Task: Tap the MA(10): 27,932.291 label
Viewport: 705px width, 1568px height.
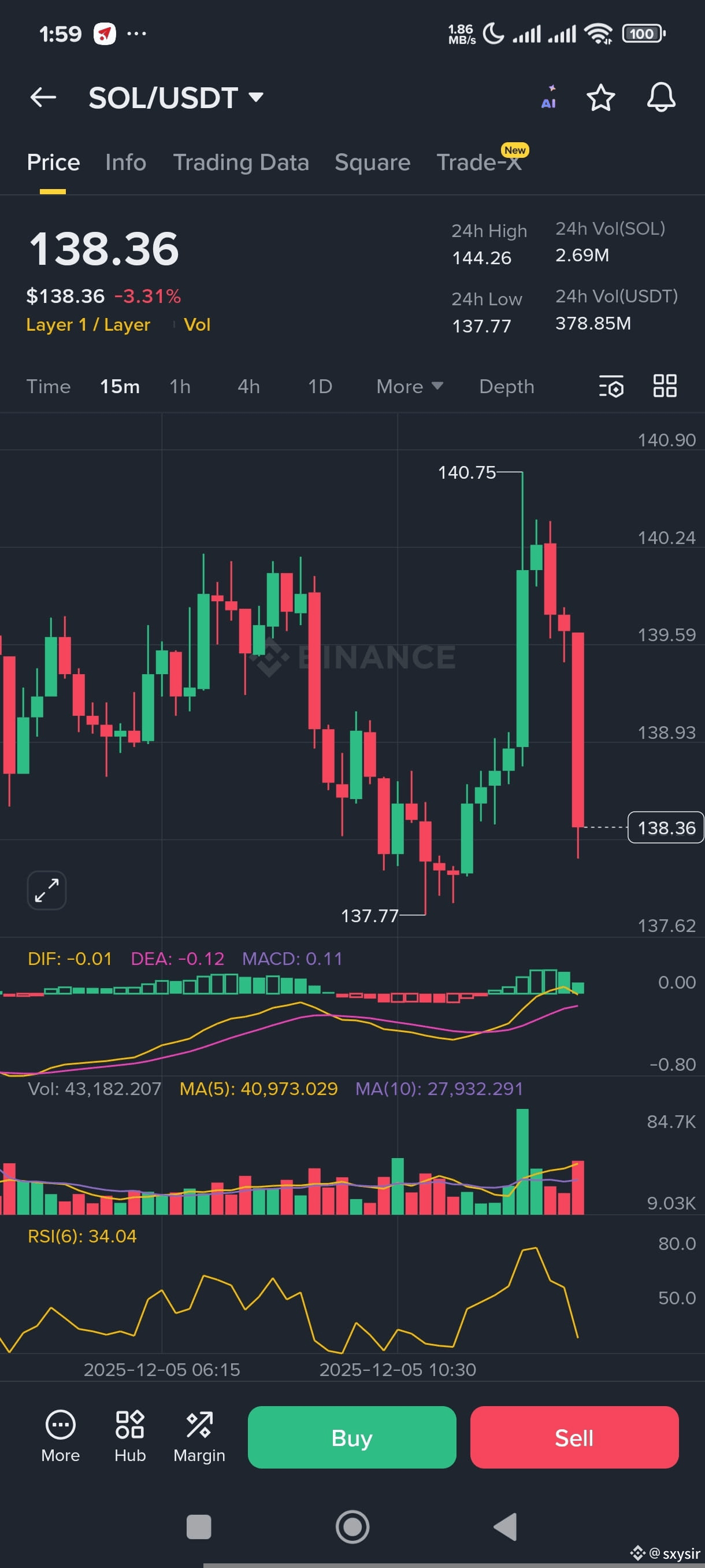Action: coord(439,1088)
